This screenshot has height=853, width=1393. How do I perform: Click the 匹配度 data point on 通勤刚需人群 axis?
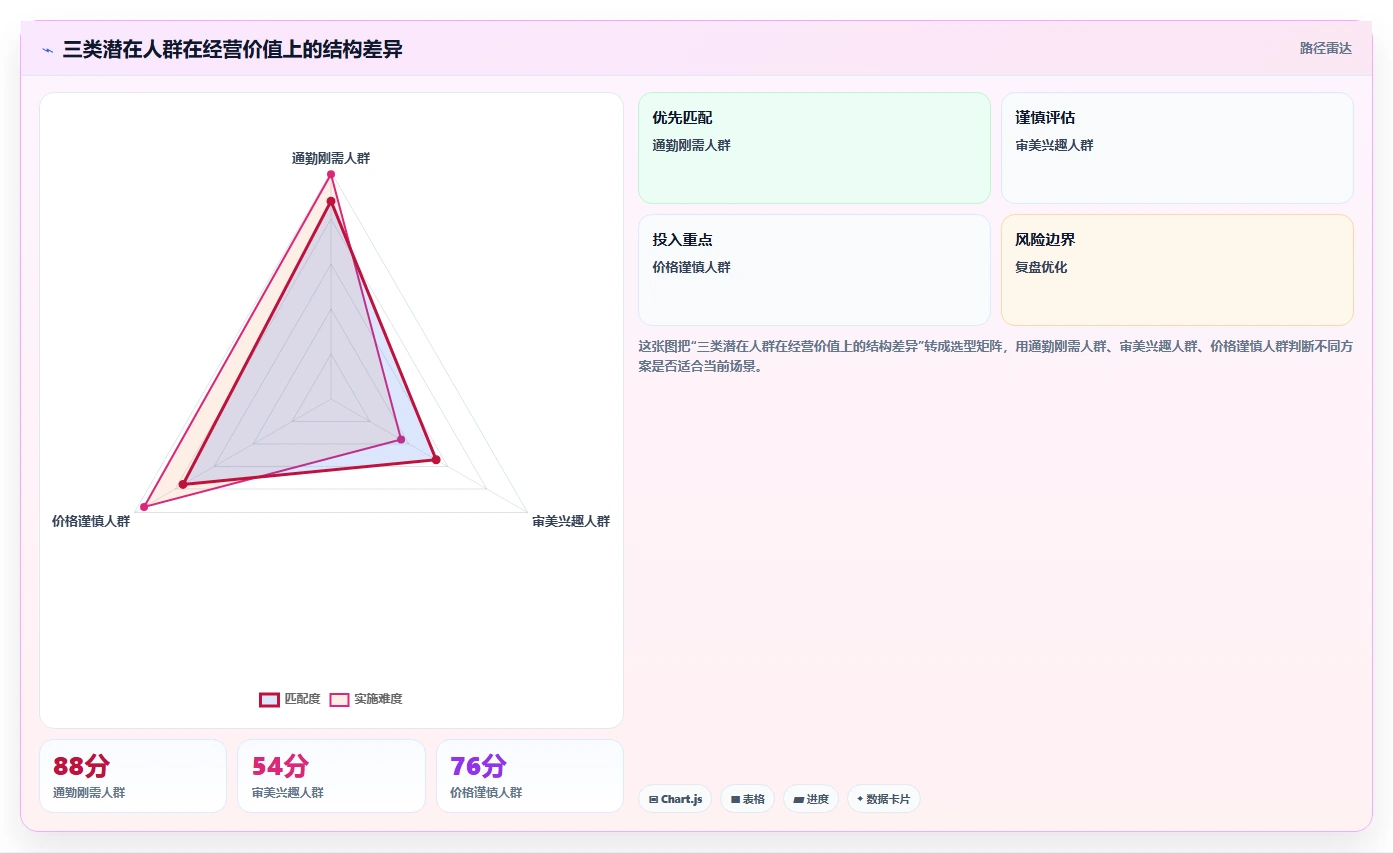click(x=331, y=202)
